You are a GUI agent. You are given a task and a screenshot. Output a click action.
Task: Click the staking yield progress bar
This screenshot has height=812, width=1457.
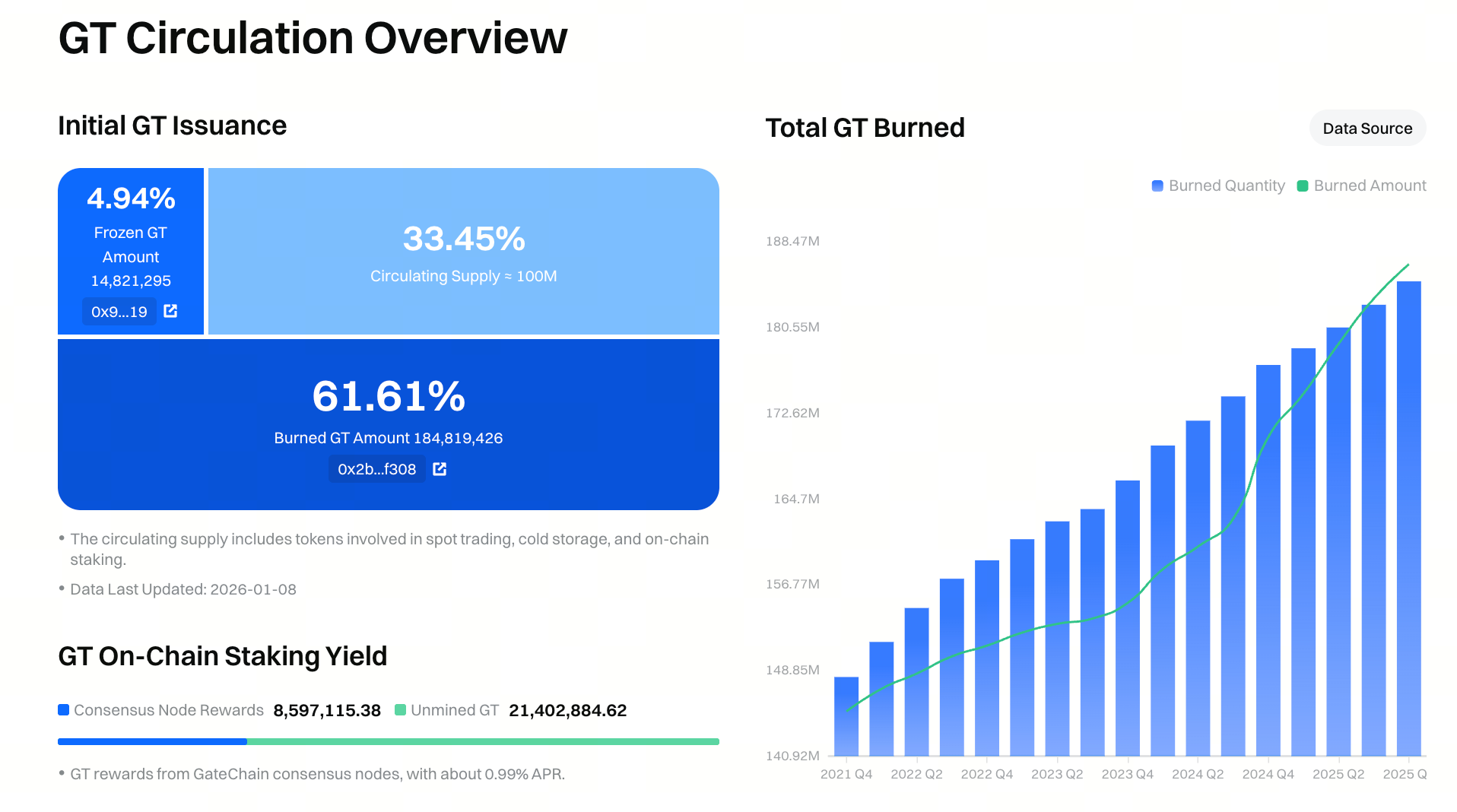388,741
